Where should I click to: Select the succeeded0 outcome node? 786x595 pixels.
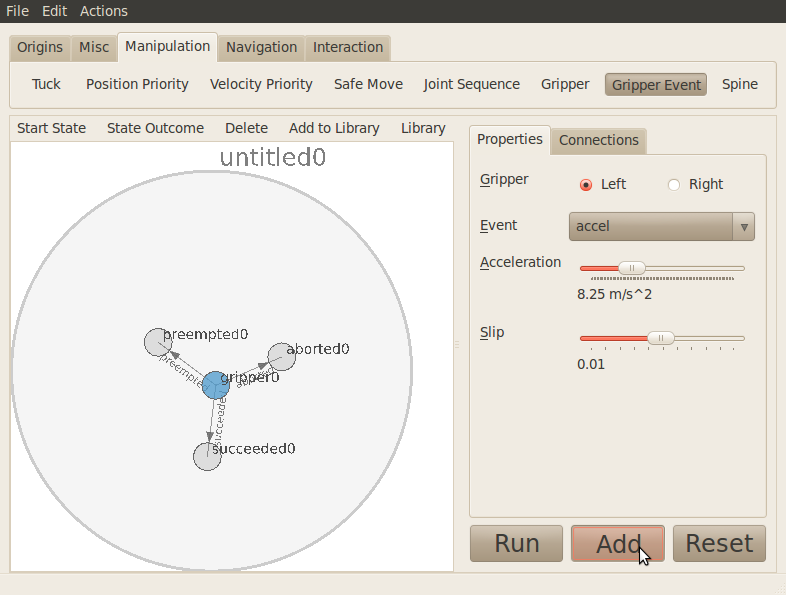click(x=206, y=456)
